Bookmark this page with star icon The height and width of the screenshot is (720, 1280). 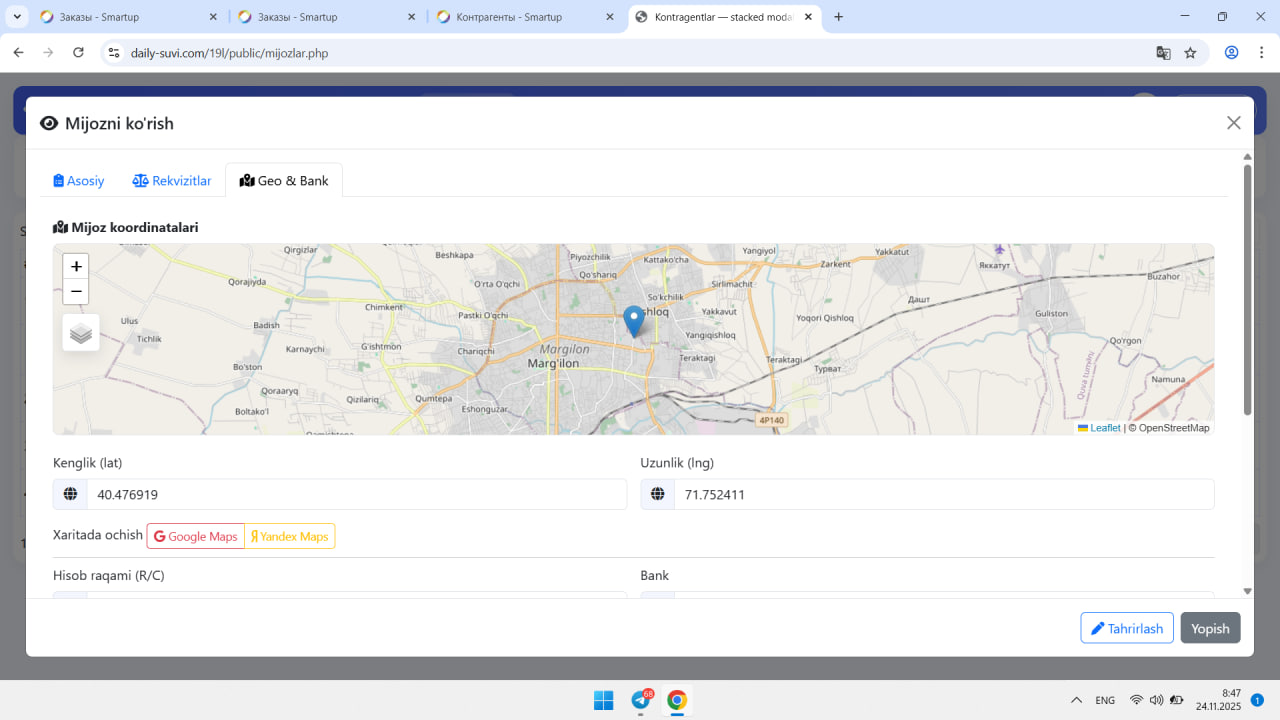pos(1190,53)
